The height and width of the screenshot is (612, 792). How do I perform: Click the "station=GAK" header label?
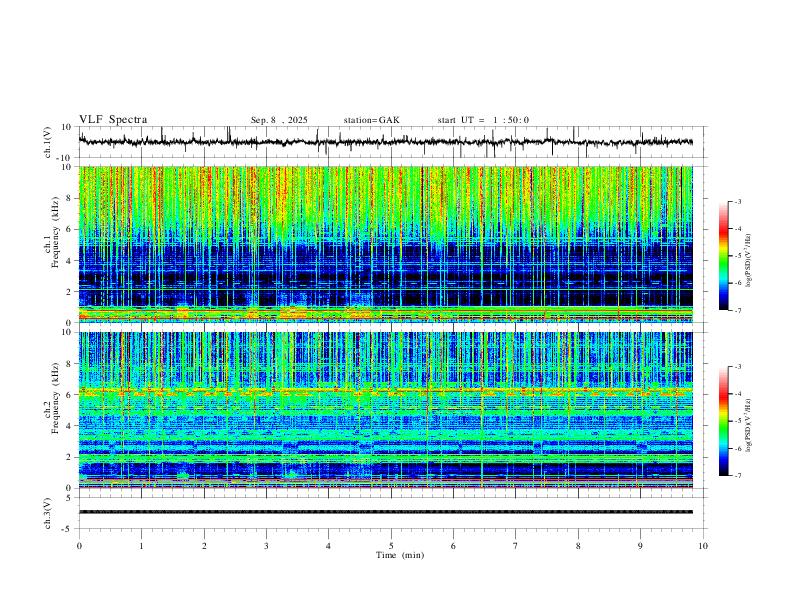(x=371, y=120)
